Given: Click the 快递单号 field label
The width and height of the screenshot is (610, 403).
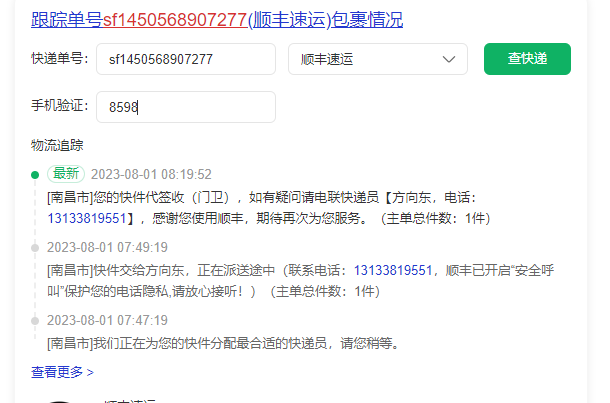Looking at the screenshot, I should (x=60, y=59).
